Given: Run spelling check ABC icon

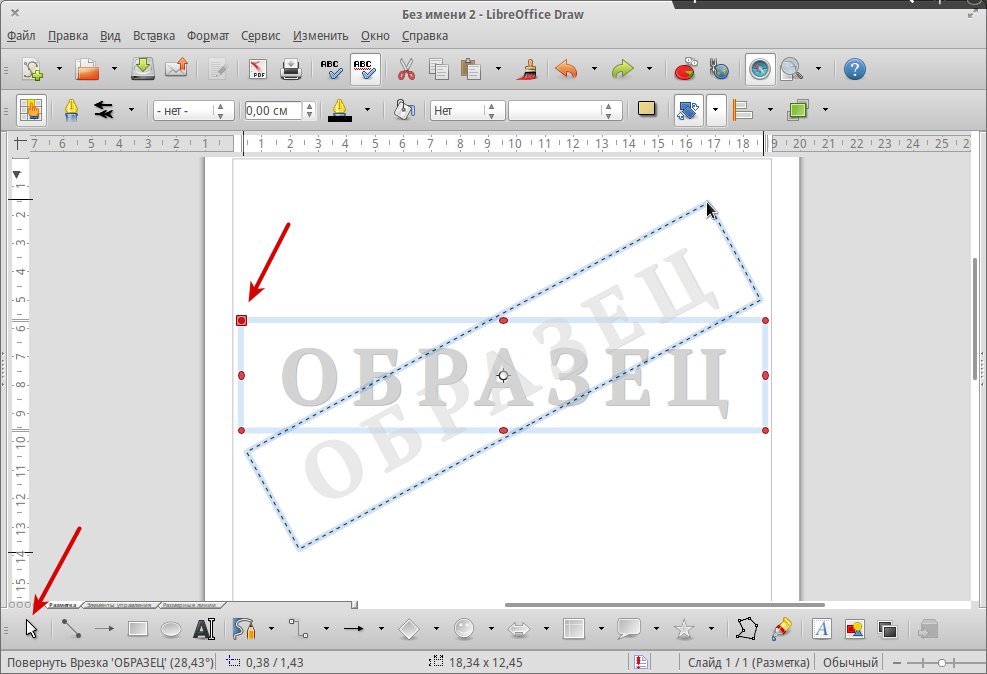Looking at the screenshot, I should click(x=331, y=69).
